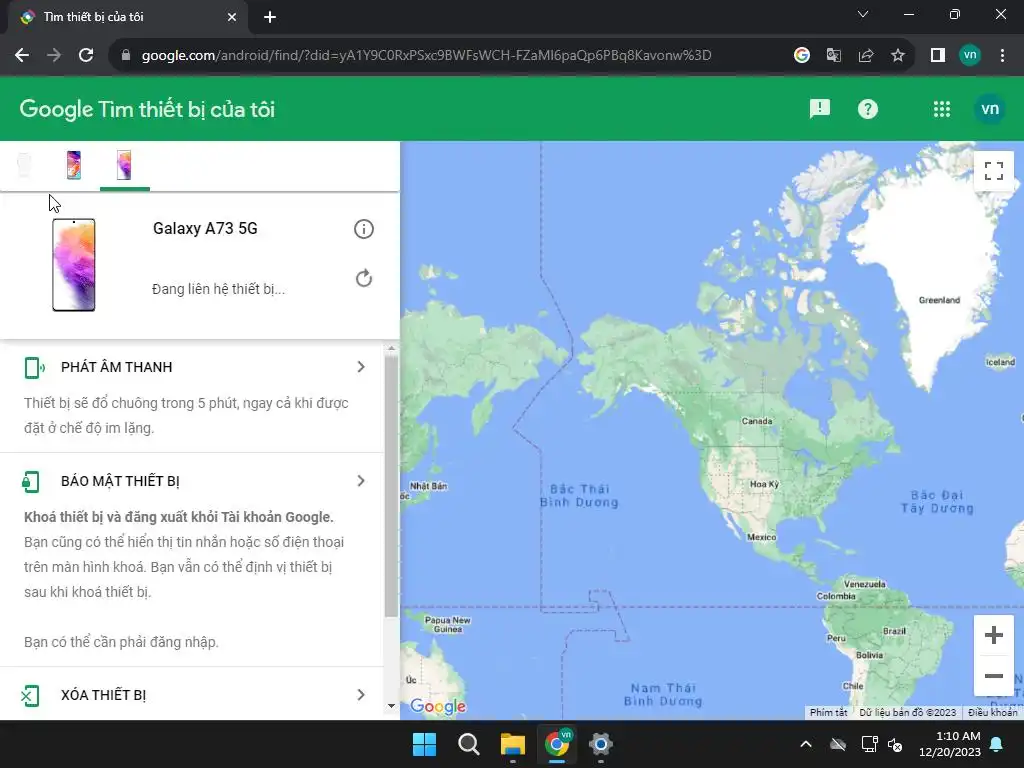
Task: Open the Chrome three-dot menu
Action: pos(1002,55)
